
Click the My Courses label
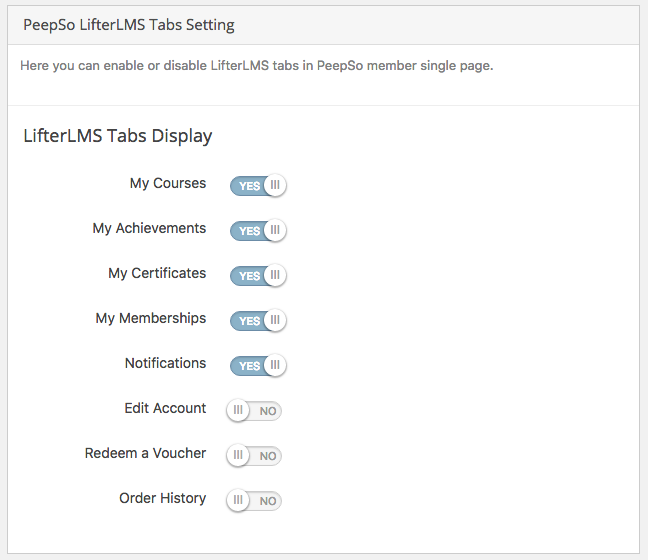pyautogui.click(x=168, y=183)
